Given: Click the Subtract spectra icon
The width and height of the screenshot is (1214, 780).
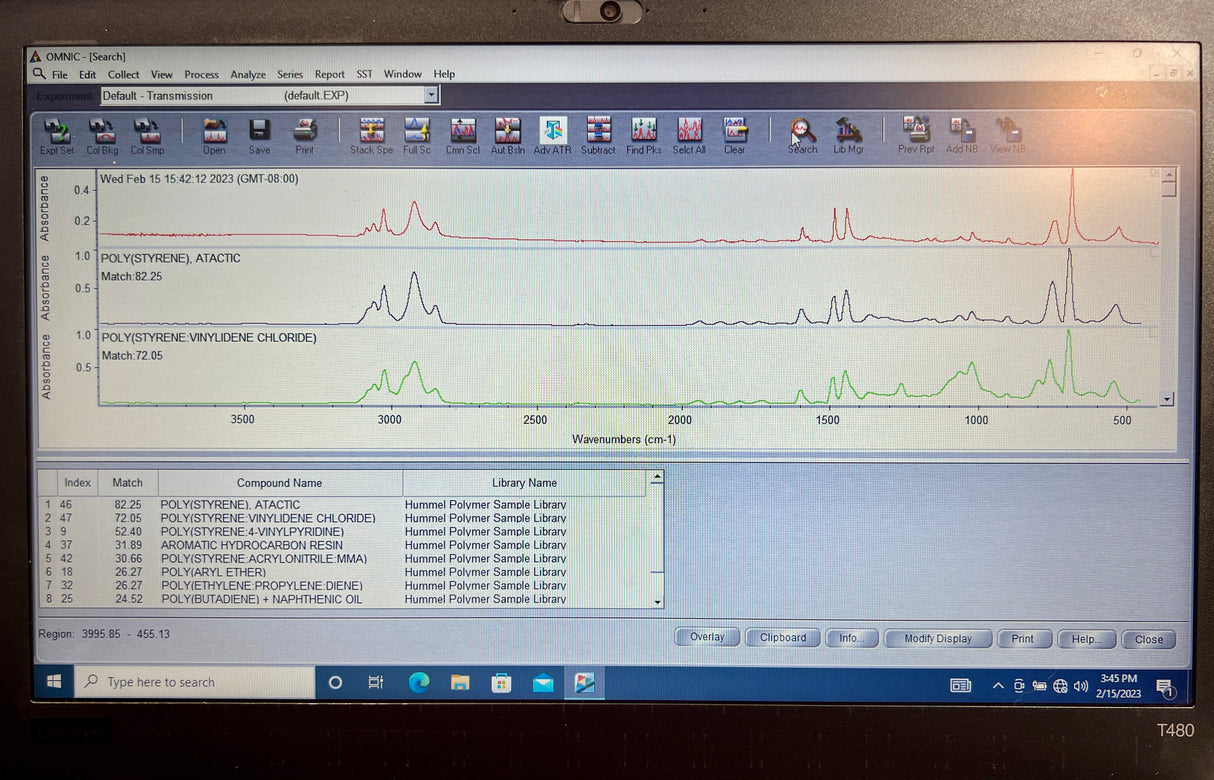Looking at the screenshot, I should pos(598,134).
